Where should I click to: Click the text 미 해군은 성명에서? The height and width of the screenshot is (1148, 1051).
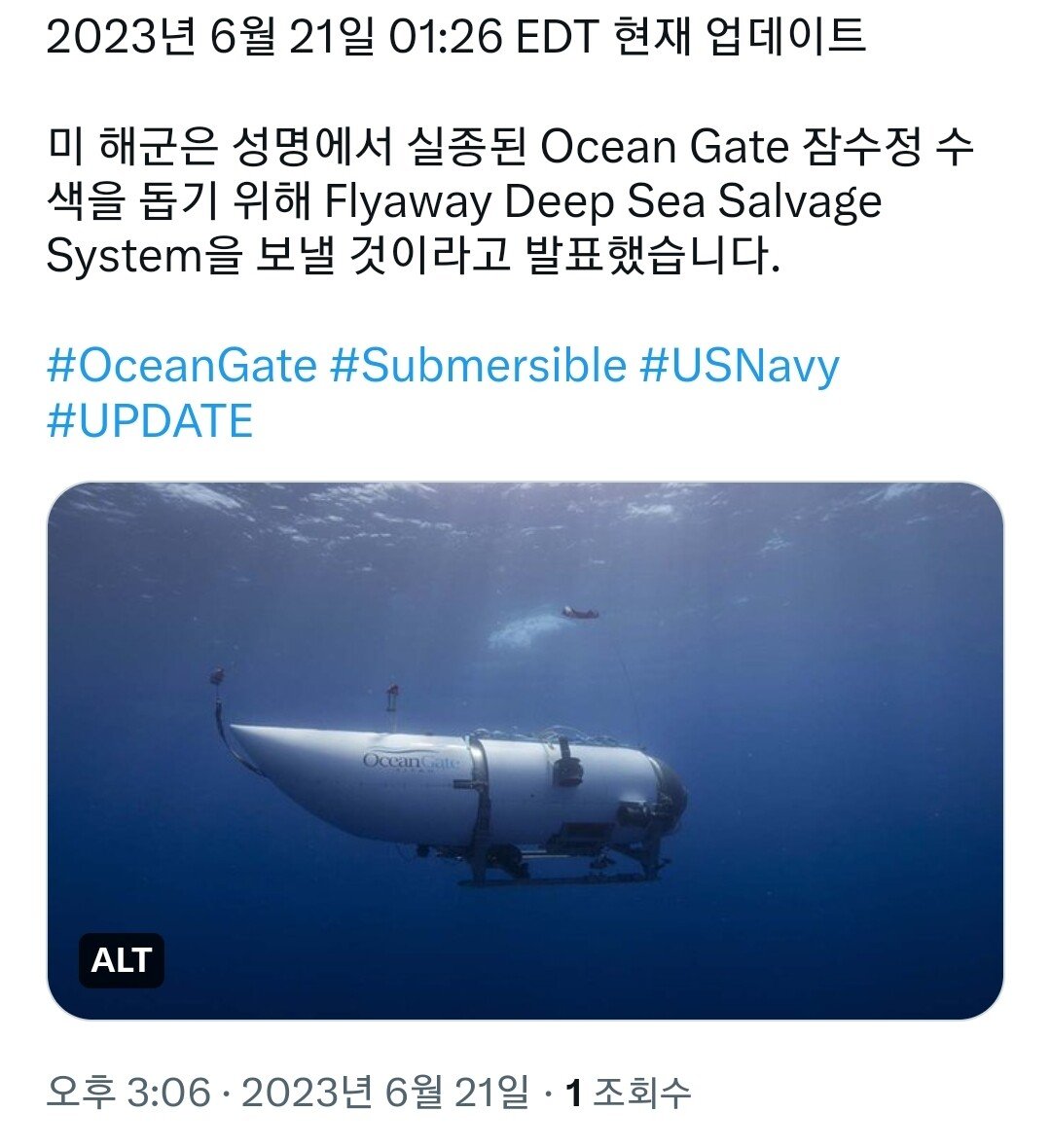221,147
